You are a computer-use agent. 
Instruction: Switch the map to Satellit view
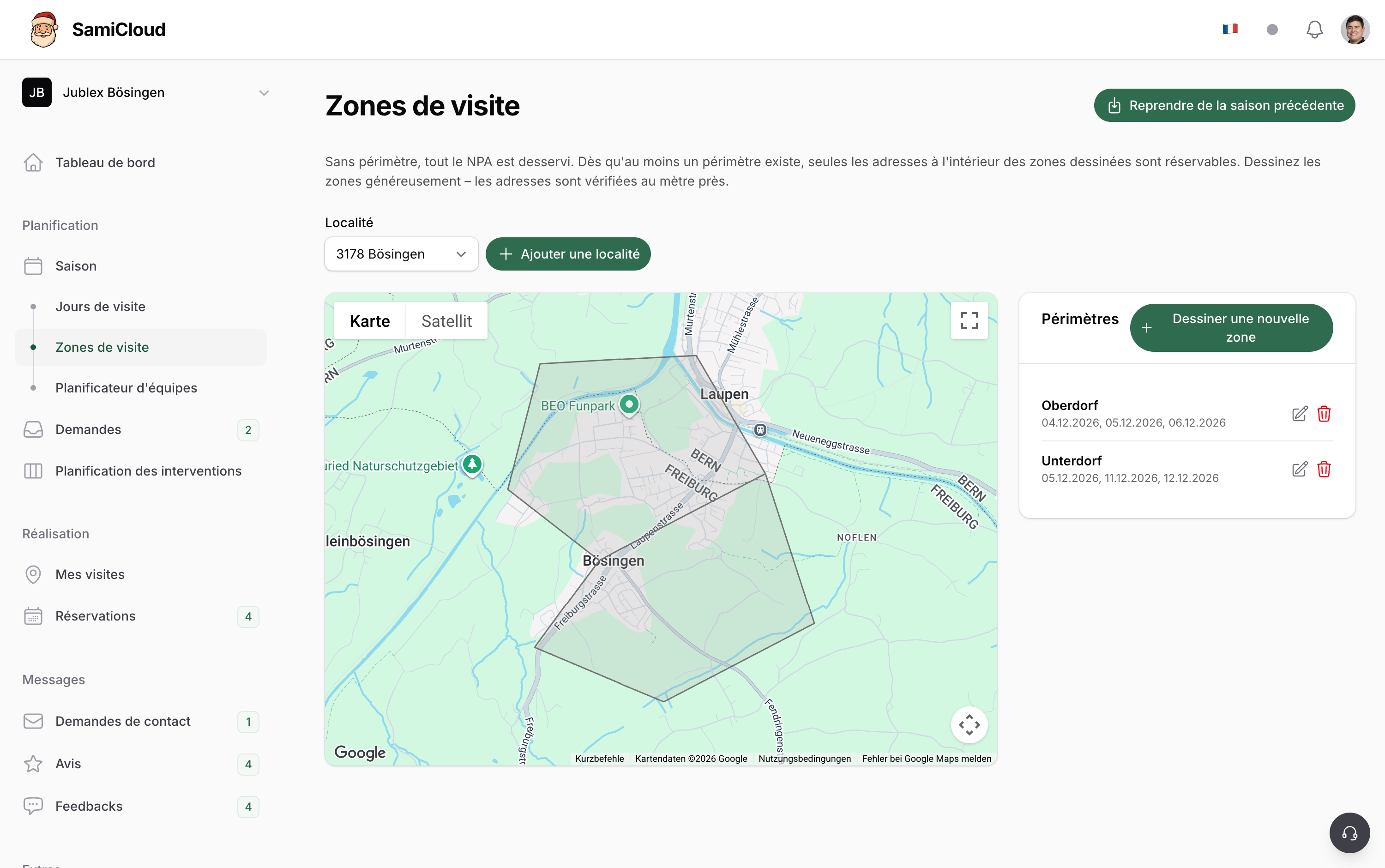click(446, 321)
